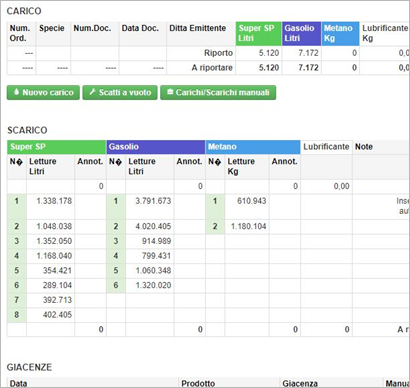Select Super SP reading 402.405
This screenshot has width=410, height=388.
pyautogui.click(x=57, y=314)
